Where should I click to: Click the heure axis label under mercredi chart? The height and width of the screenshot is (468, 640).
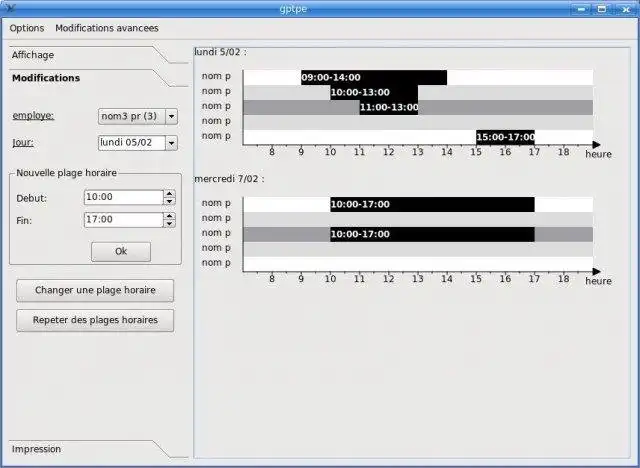598,281
